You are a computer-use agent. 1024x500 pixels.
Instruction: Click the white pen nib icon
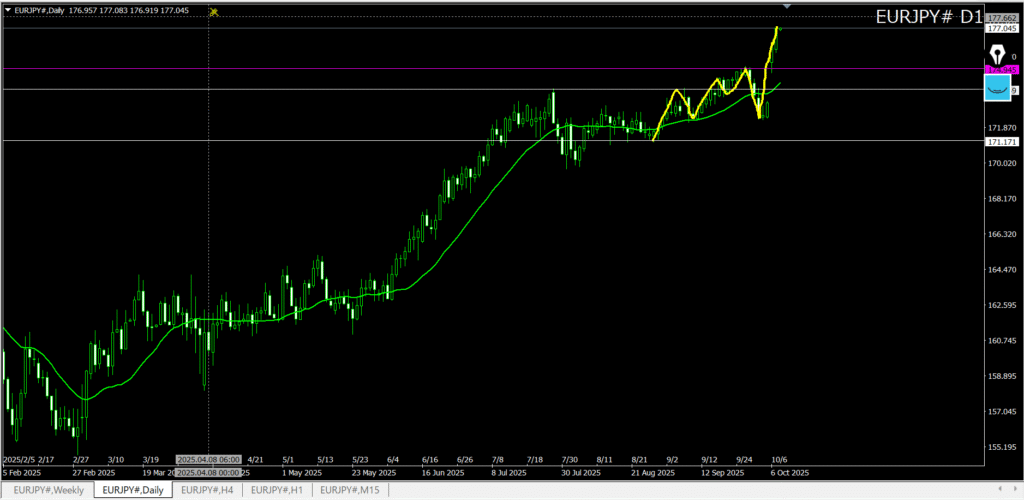pyautogui.click(x=996, y=54)
